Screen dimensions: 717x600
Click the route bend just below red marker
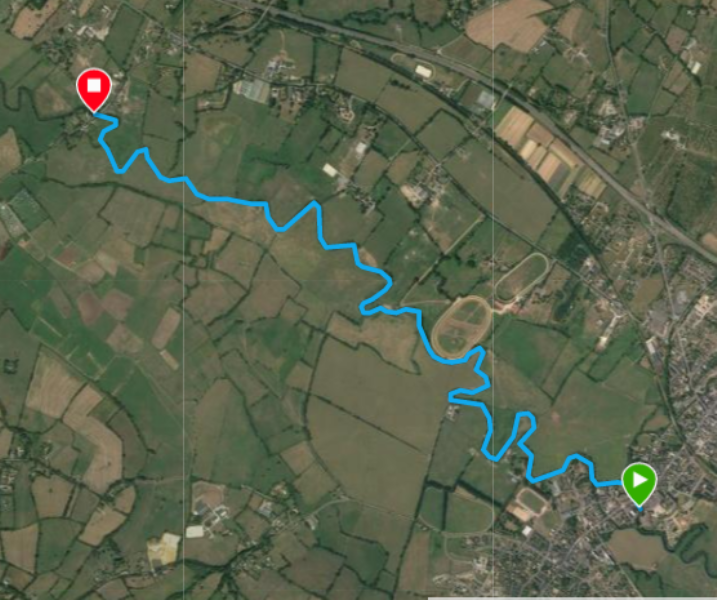(x=110, y=125)
